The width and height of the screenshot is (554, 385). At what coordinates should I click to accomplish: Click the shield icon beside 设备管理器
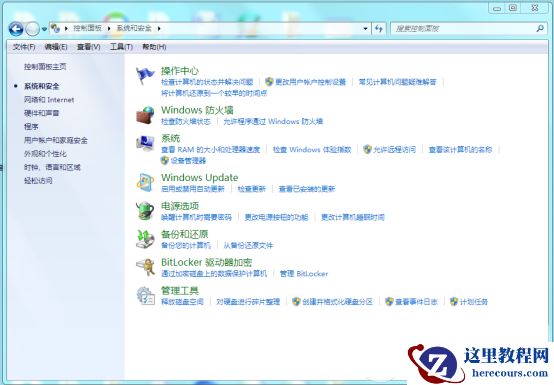click(x=165, y=161)
